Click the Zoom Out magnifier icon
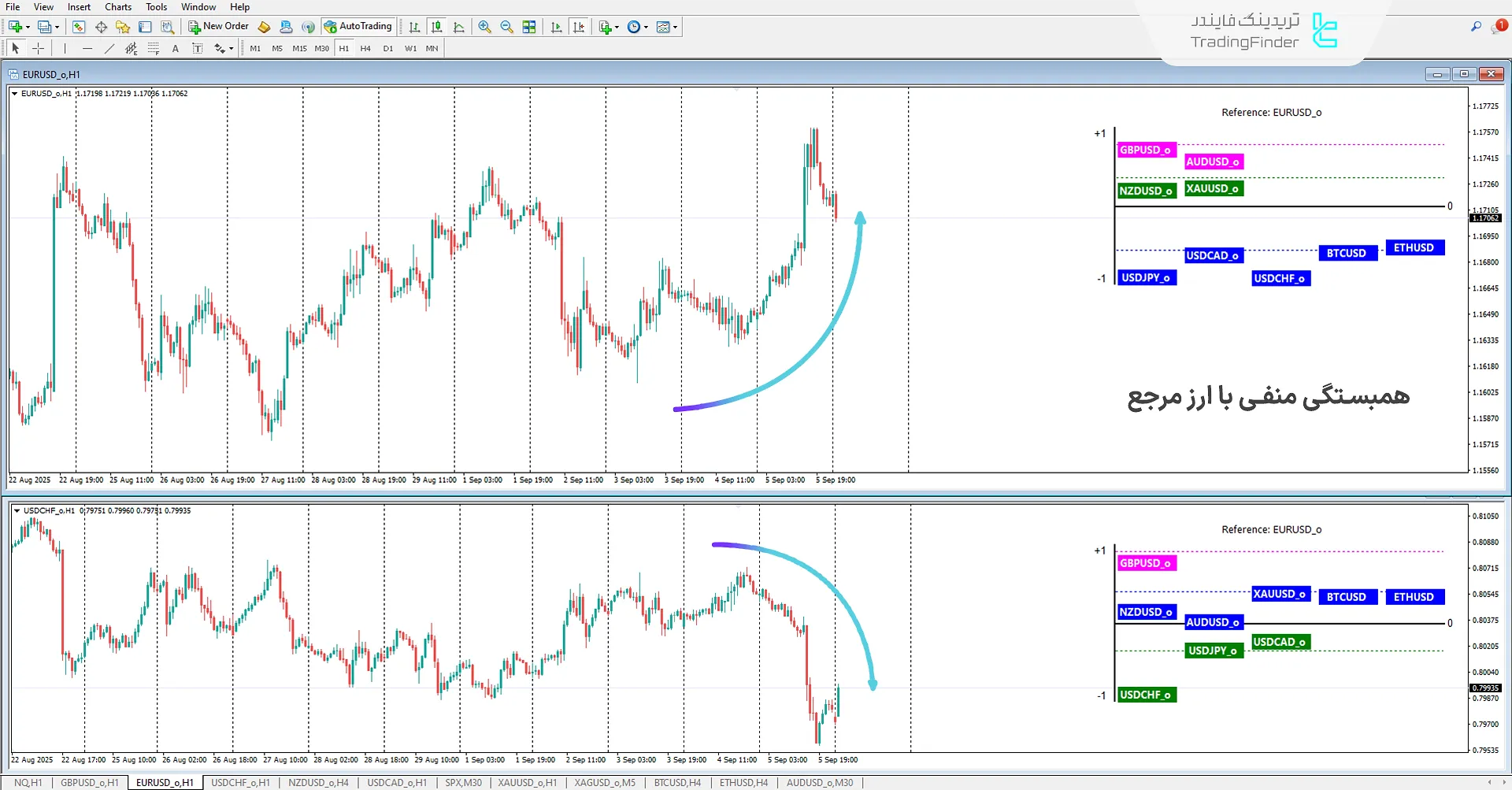This screenshot has height=790, width=1512. coord(506,27)
